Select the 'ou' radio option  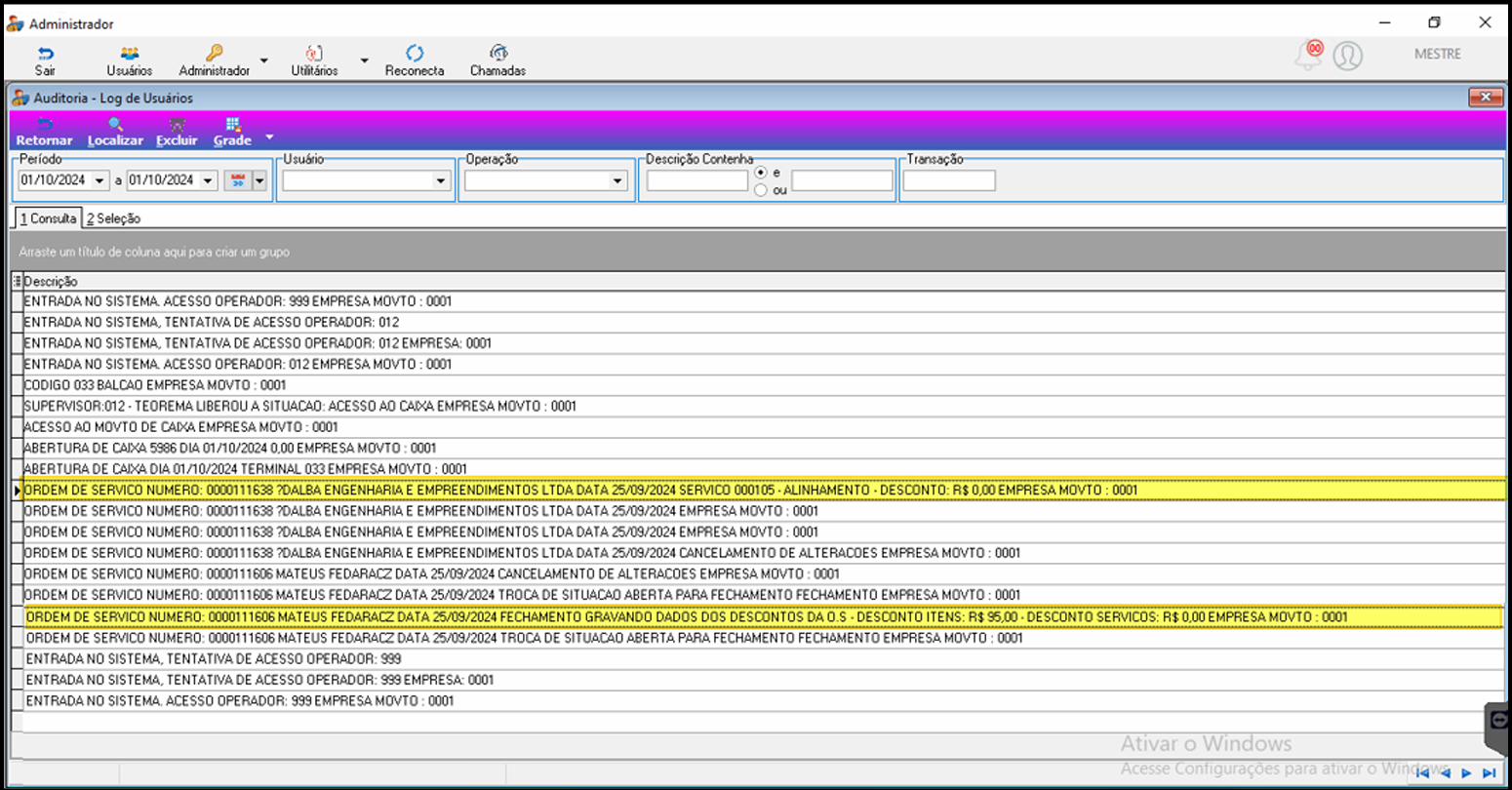761,190
